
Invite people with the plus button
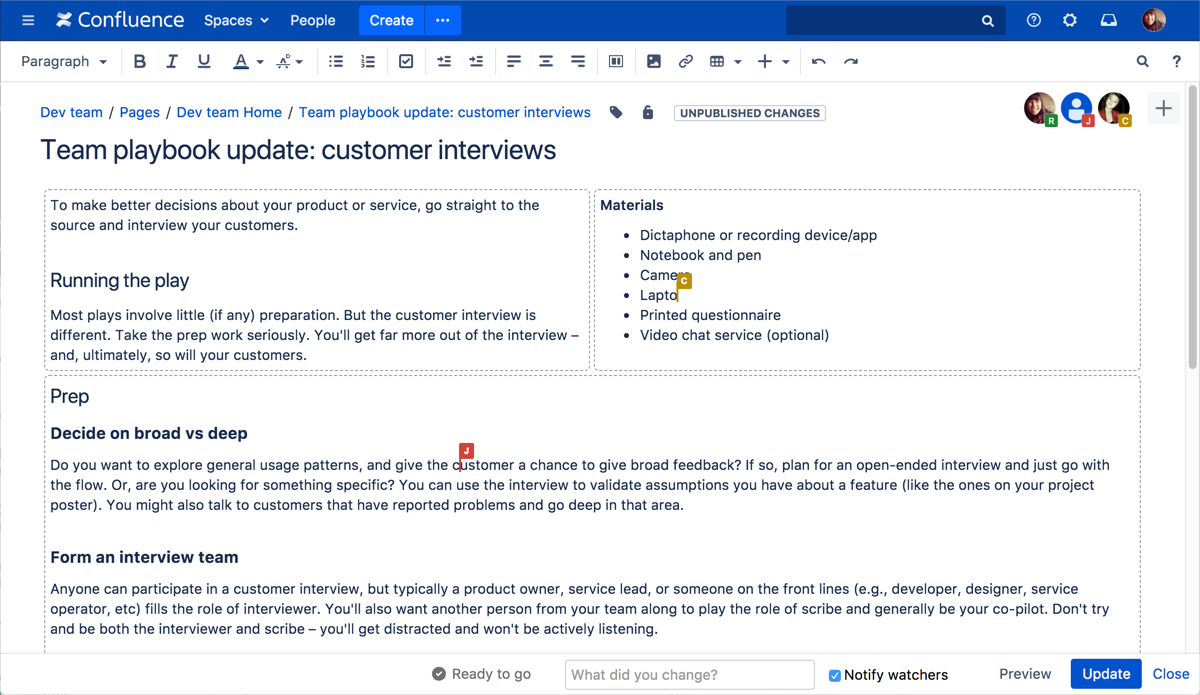click(x=1163, y=108)
